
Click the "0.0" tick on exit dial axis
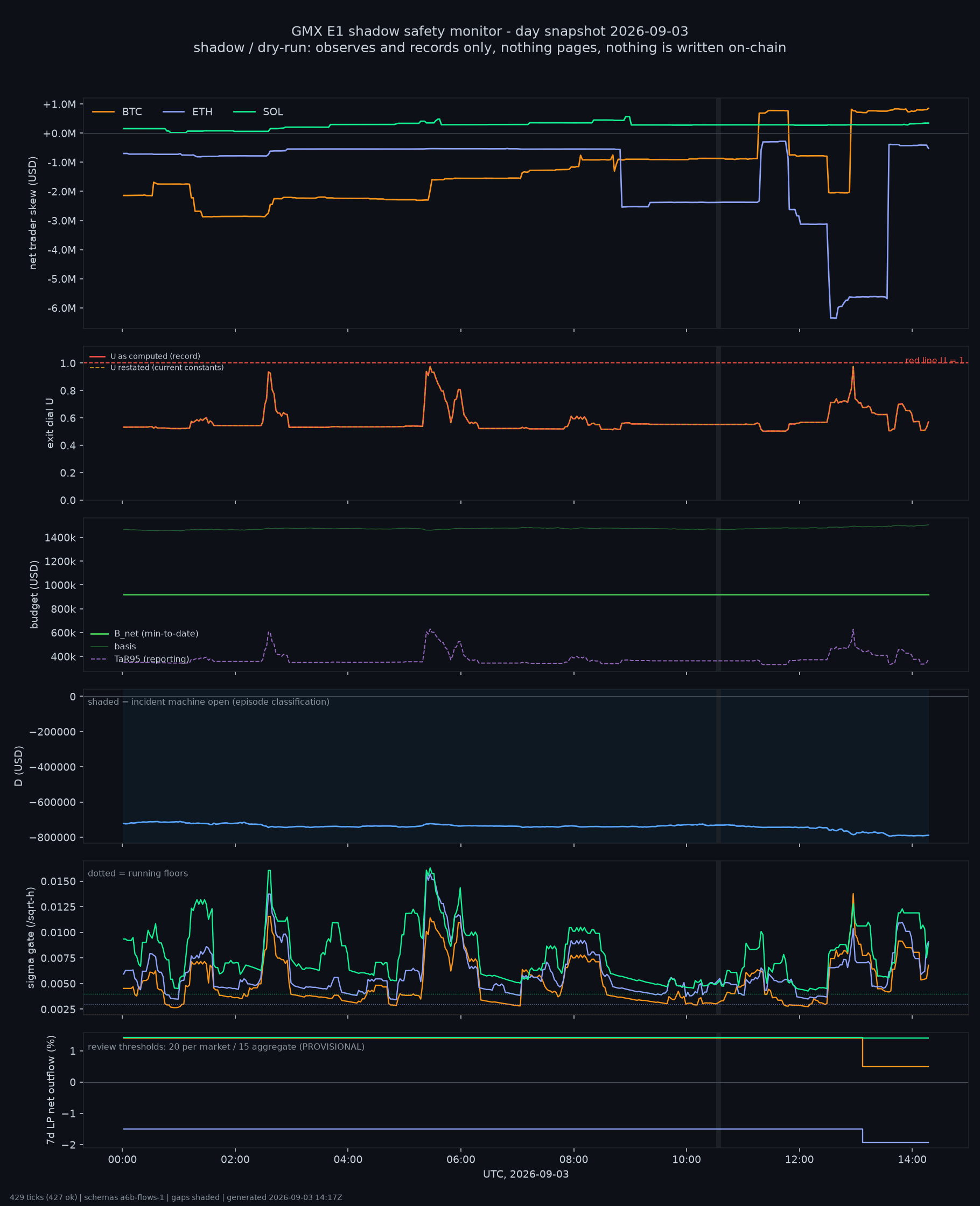68,500
